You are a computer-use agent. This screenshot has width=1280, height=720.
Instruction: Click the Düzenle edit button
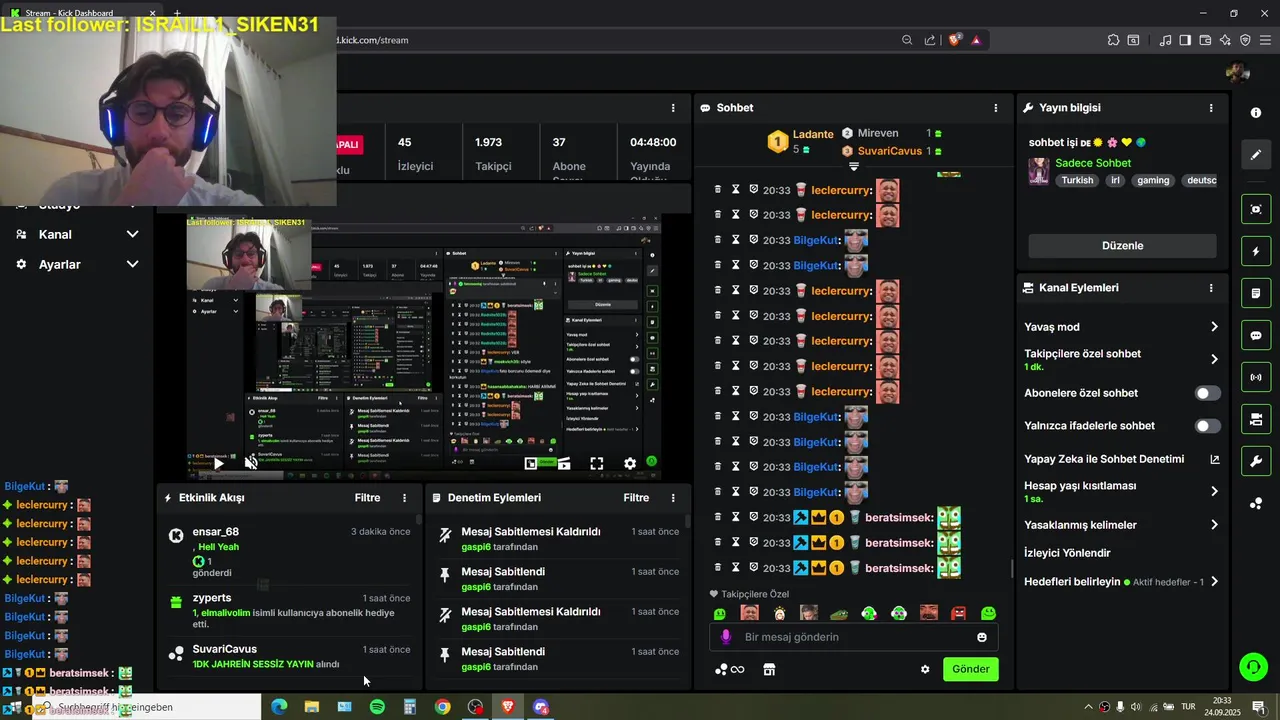click(1122, 245)
